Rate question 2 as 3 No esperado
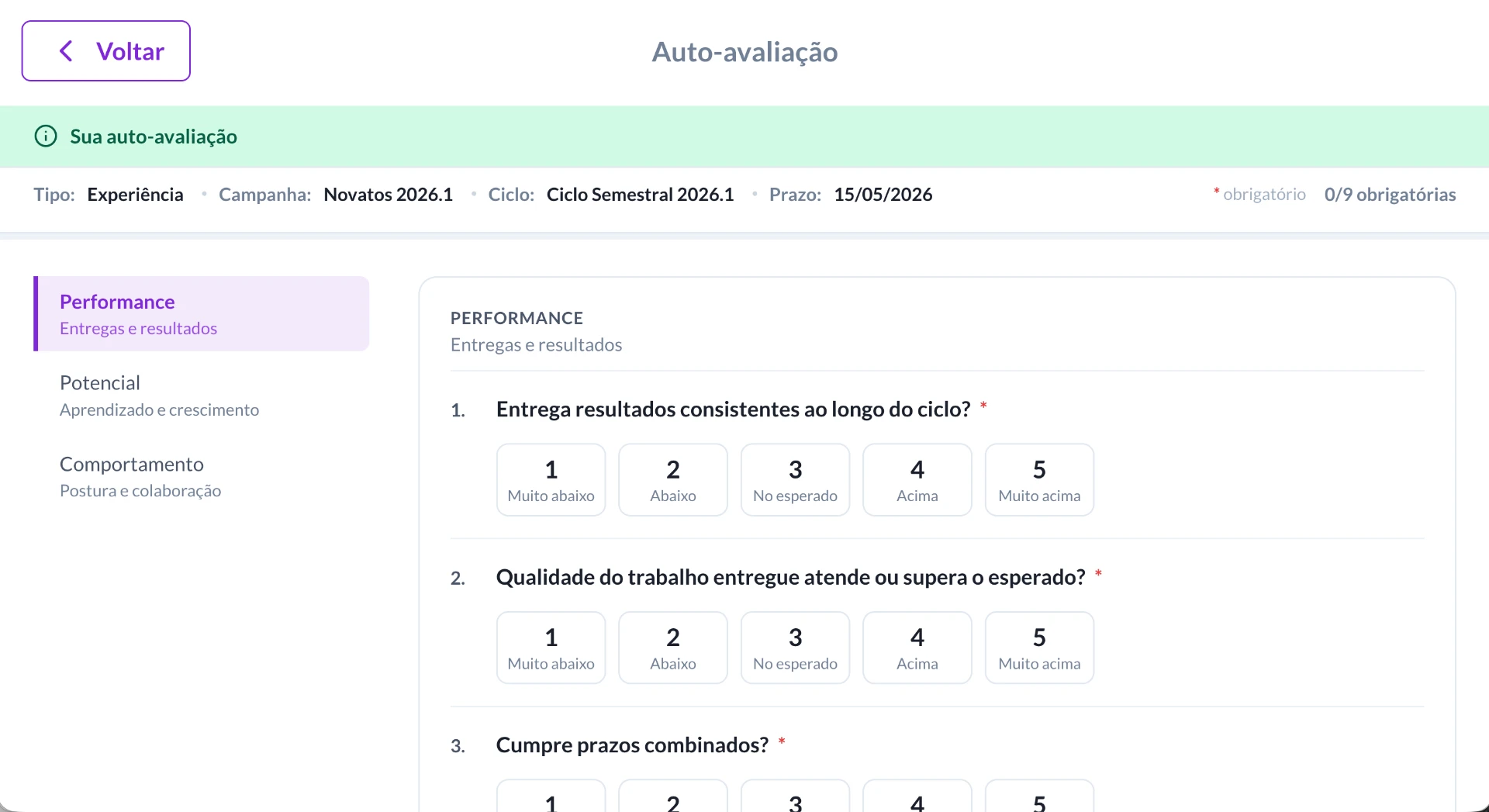The width and height of the screenshot is (1489, 812). 796,648
